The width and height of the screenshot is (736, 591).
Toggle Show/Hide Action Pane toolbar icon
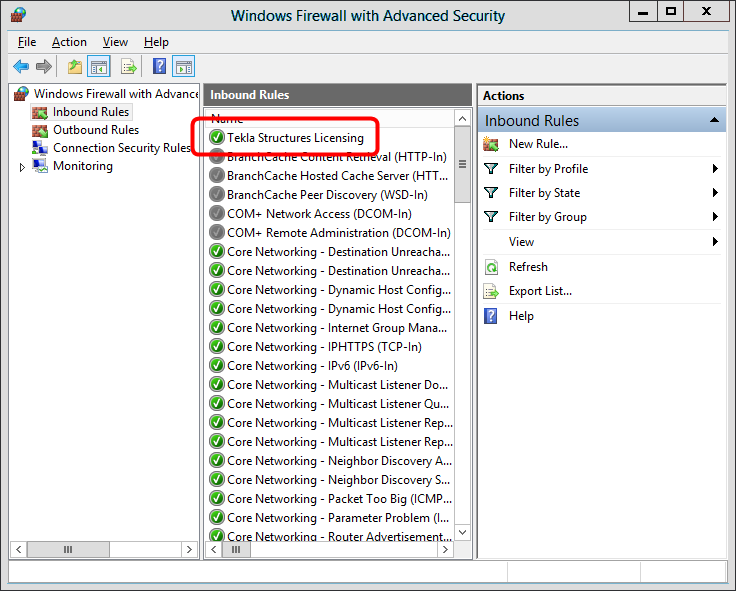pyautogui.click(x=183, y=67)
